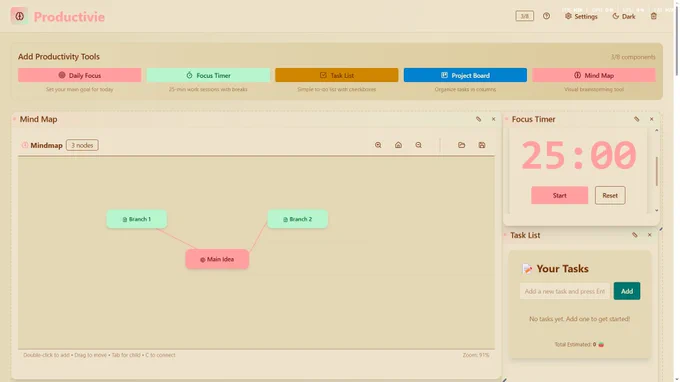Click the 3 nodes badge
The width and height of the screenshot is (680, 382).
coord(82,145)
